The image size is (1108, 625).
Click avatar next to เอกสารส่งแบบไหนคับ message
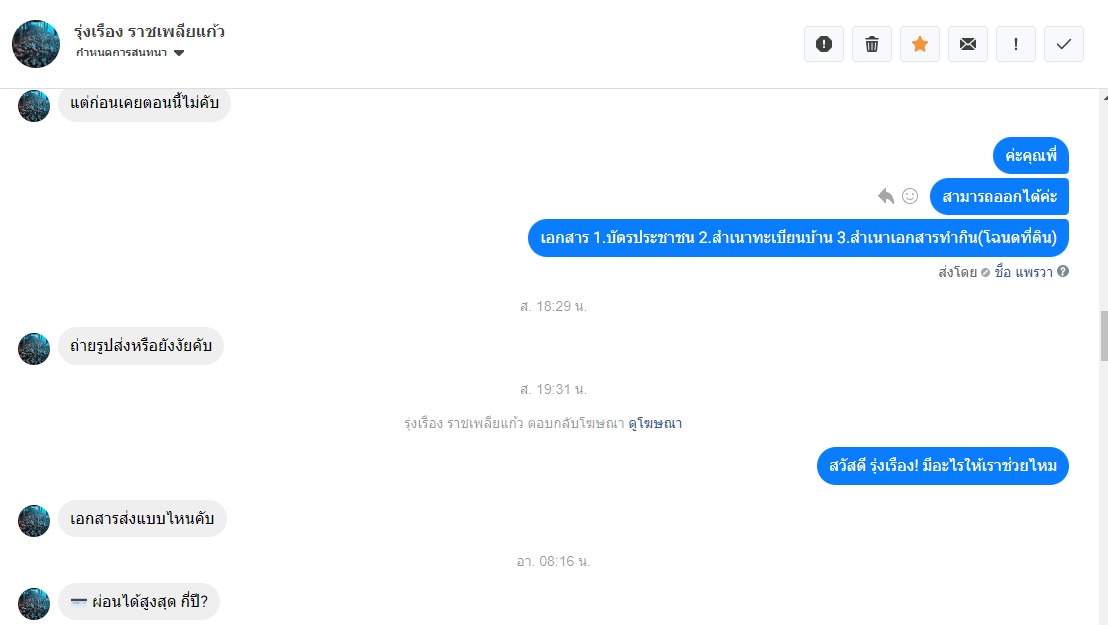pyautogui.click(x=34, y=521)
